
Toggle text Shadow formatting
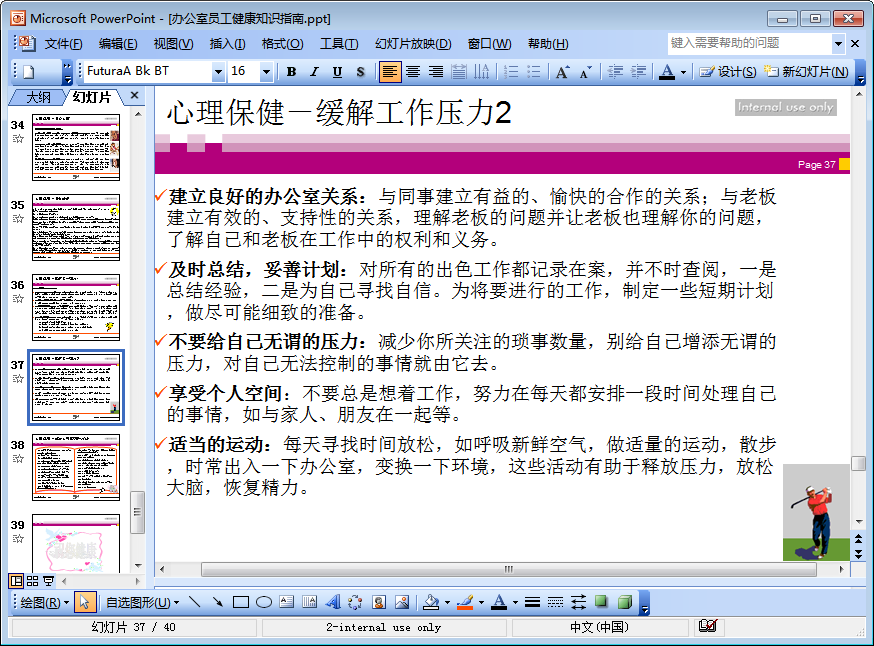[360, 71]
